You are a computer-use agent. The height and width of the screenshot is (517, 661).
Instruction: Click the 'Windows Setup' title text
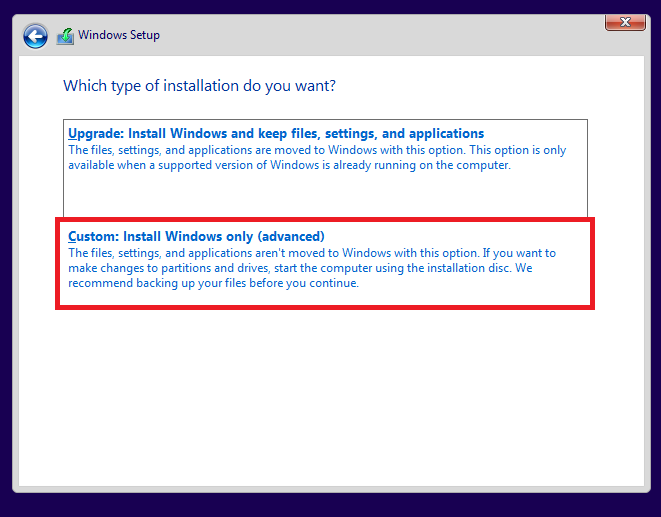pos(119,35)
